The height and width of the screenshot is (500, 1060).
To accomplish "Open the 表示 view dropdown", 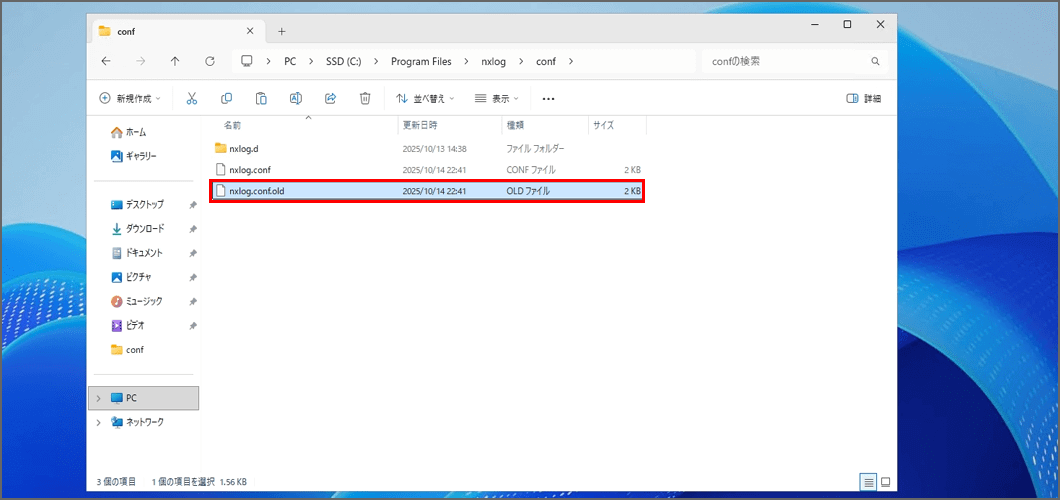I will tap(497, 98).
